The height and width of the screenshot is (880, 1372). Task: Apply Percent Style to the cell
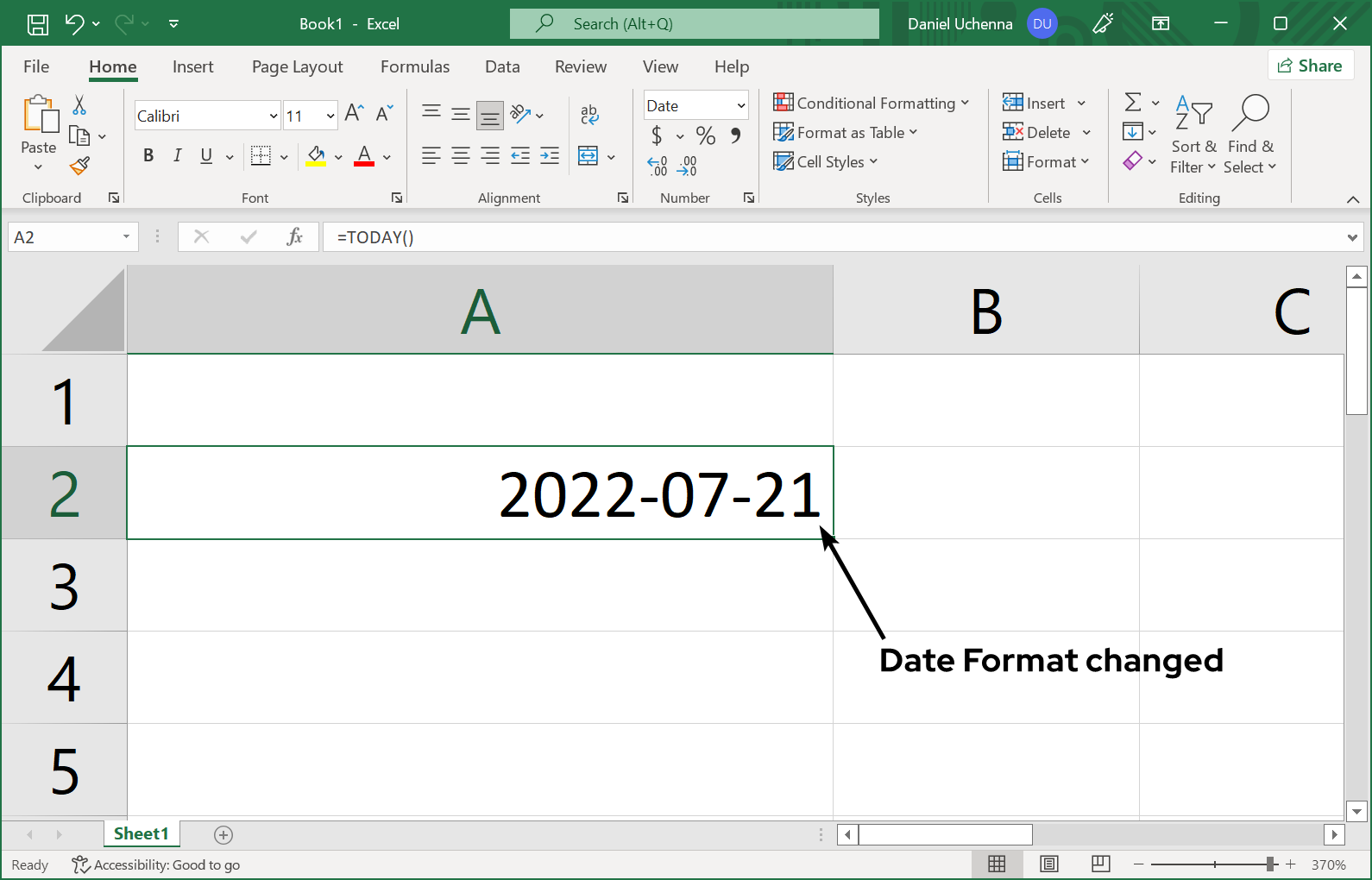click(705, 135)
